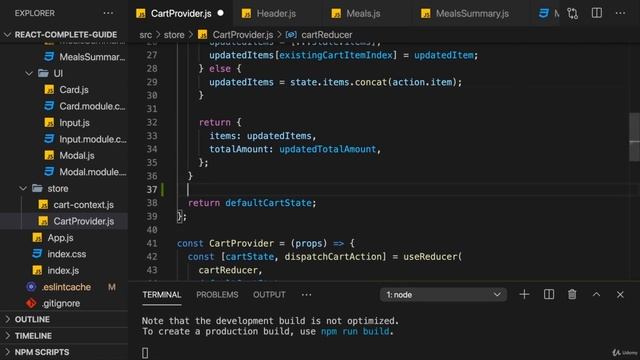Open source control changes icon in editor toolbar
The image size is (640, 360).
(x=572, y=13)
